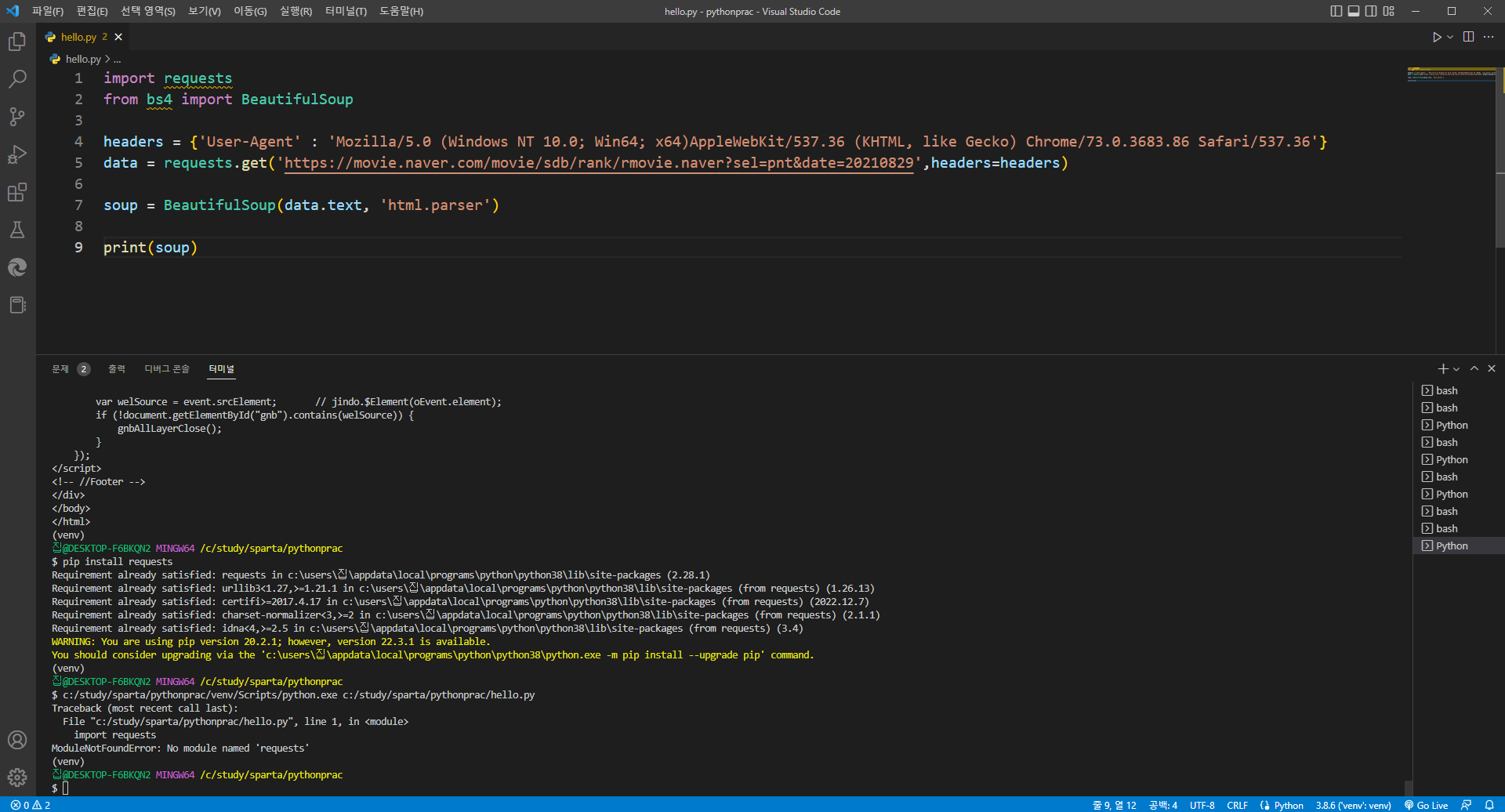Viewport: 1505px width, 812px height.
Task: Toggle the secondary sidebar layout
Action: 1371,11
